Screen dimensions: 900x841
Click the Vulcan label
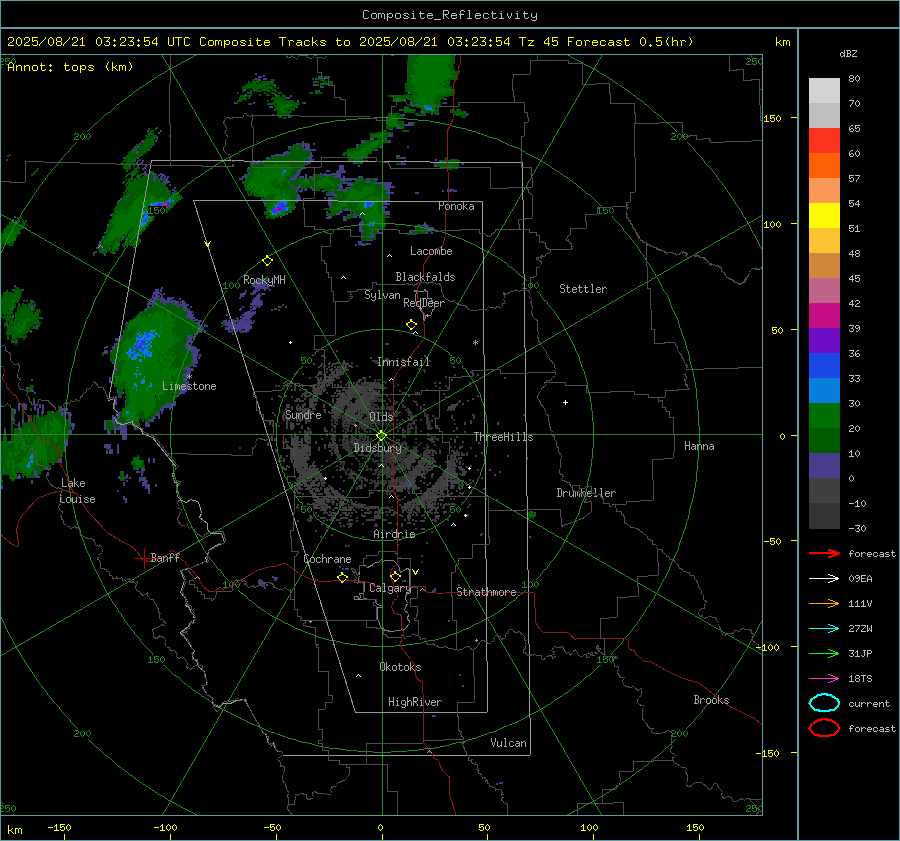508,743
